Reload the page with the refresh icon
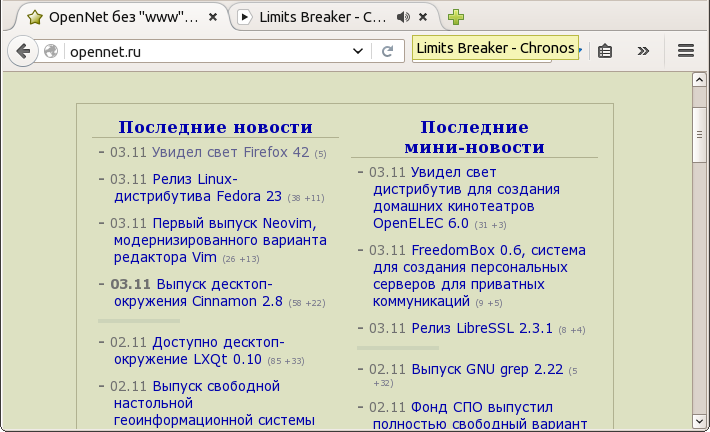710x432 pixels. click(386, 51)
